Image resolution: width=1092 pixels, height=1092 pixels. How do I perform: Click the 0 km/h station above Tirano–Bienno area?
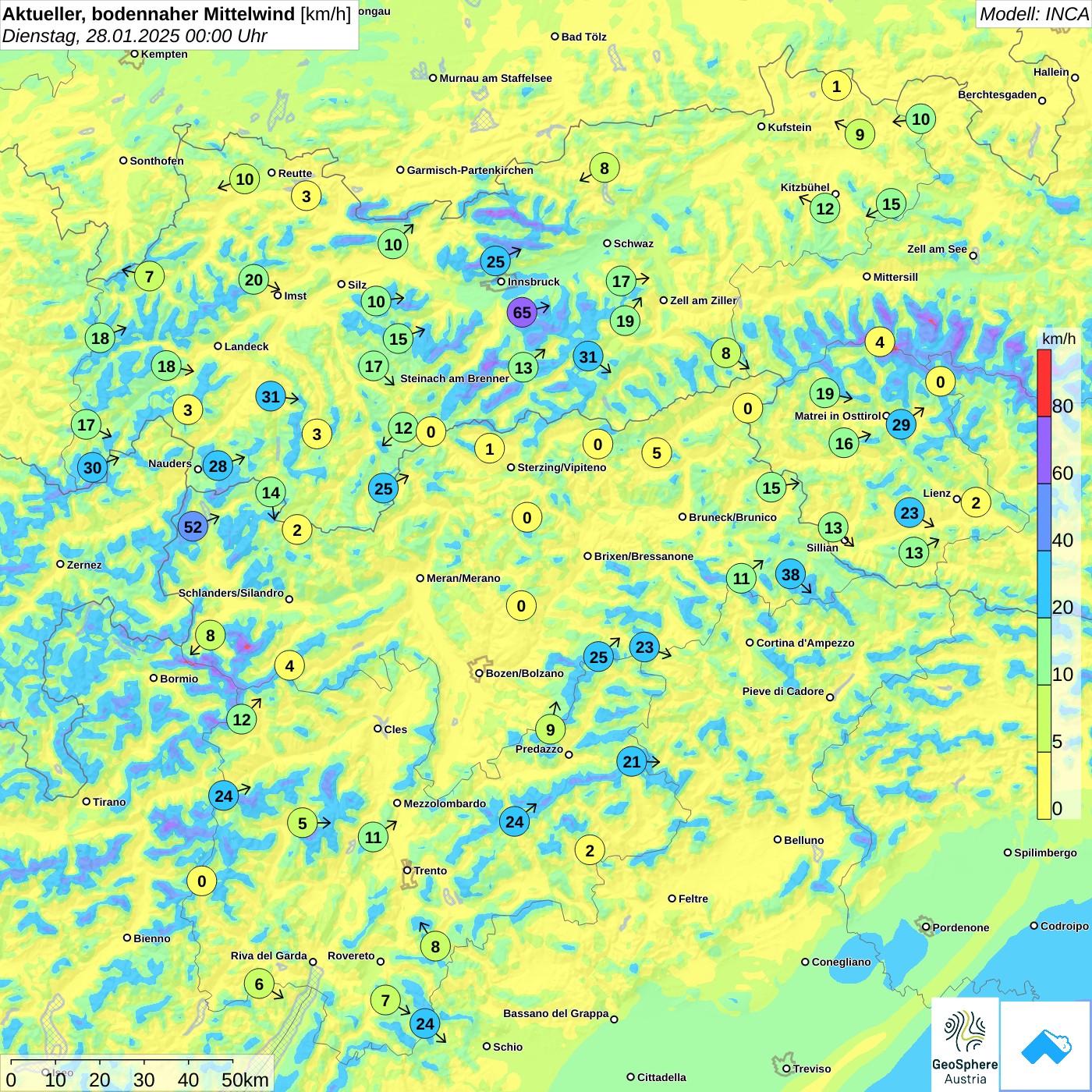(x=201, y=881)
